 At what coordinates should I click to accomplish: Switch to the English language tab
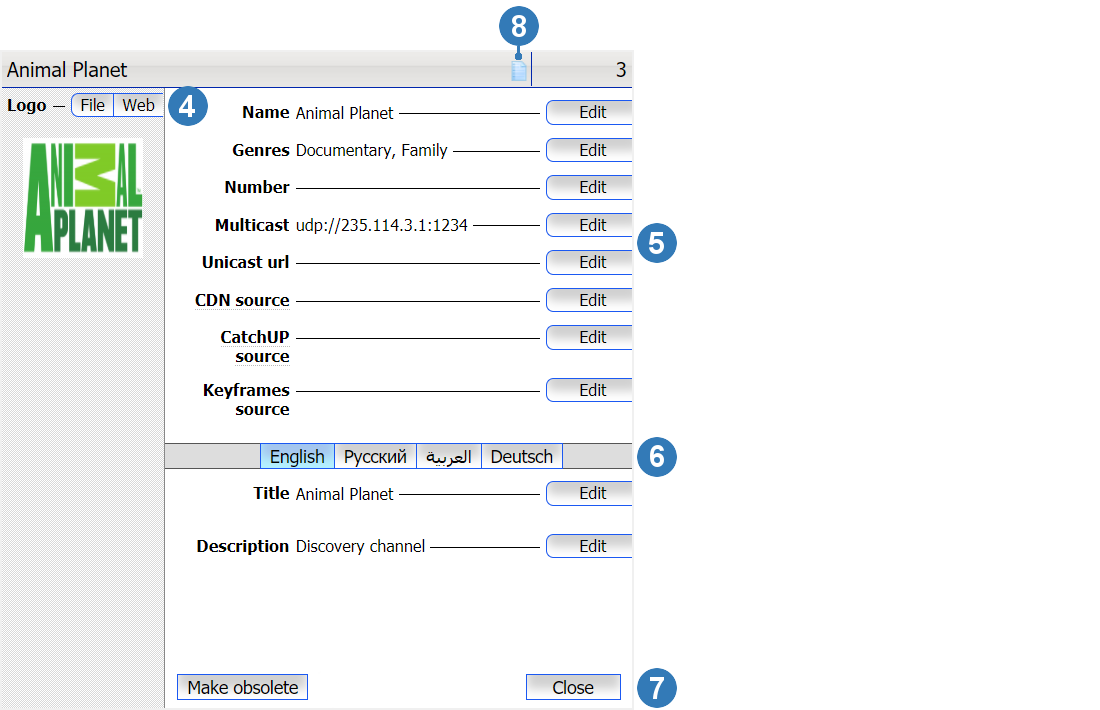click(x=297, y=457)
